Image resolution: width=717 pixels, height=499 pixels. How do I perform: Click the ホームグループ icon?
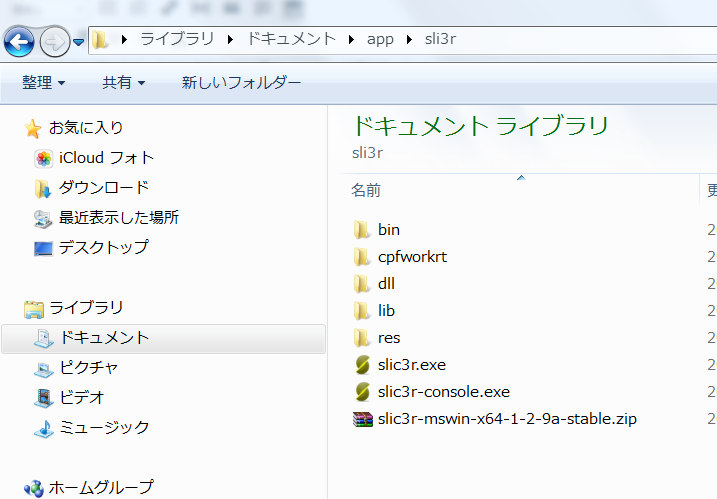[x=34, y=488]
